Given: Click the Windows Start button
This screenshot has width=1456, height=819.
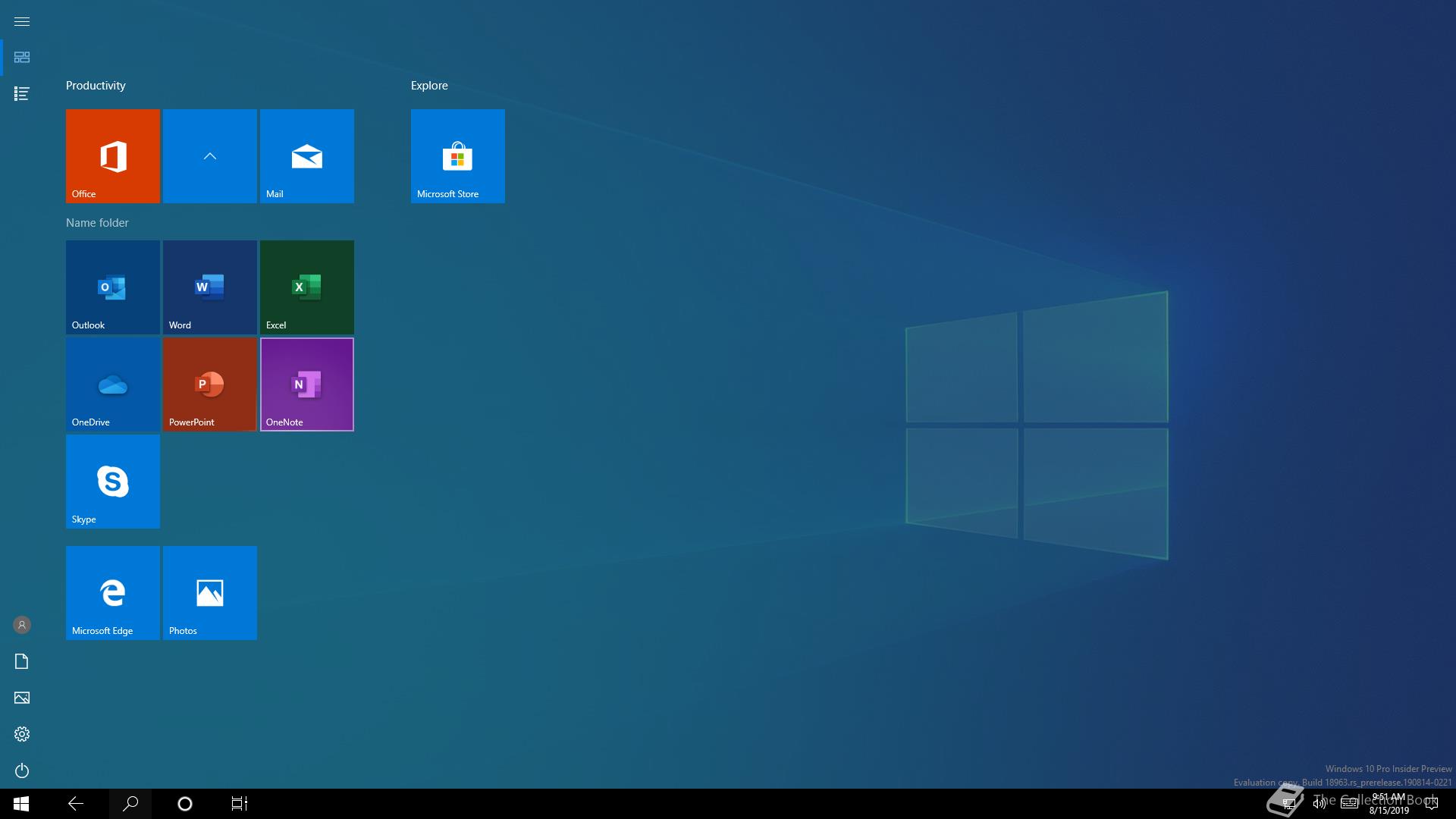Looking at the screenshot, I should 21,804.
